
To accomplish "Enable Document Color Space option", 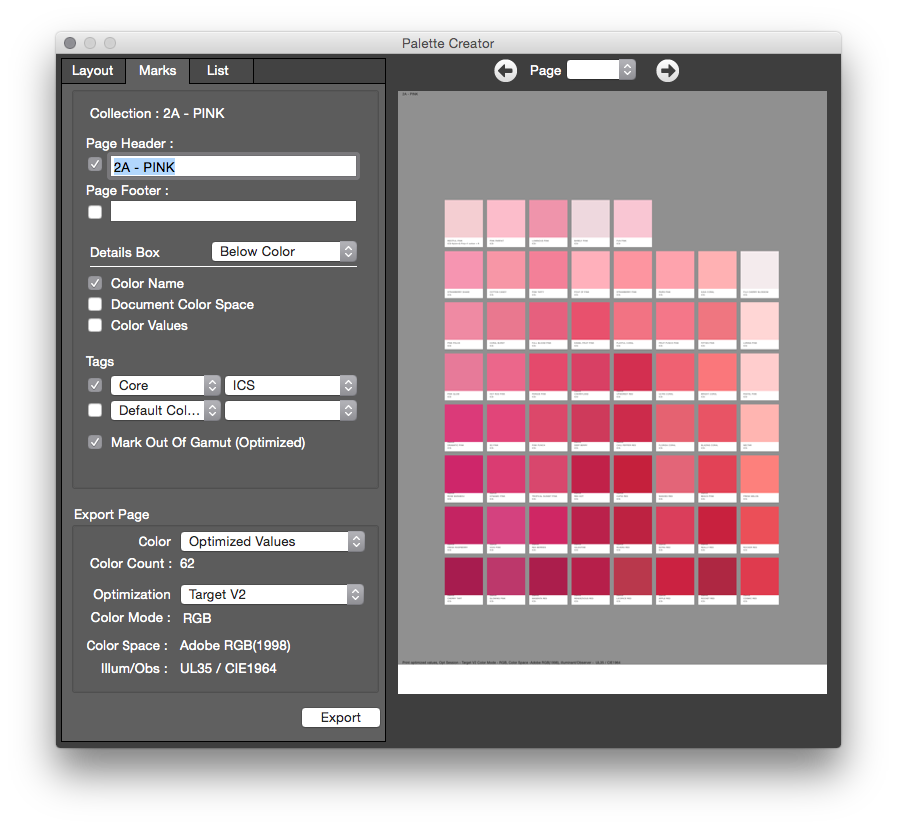I will coord(95,304).
